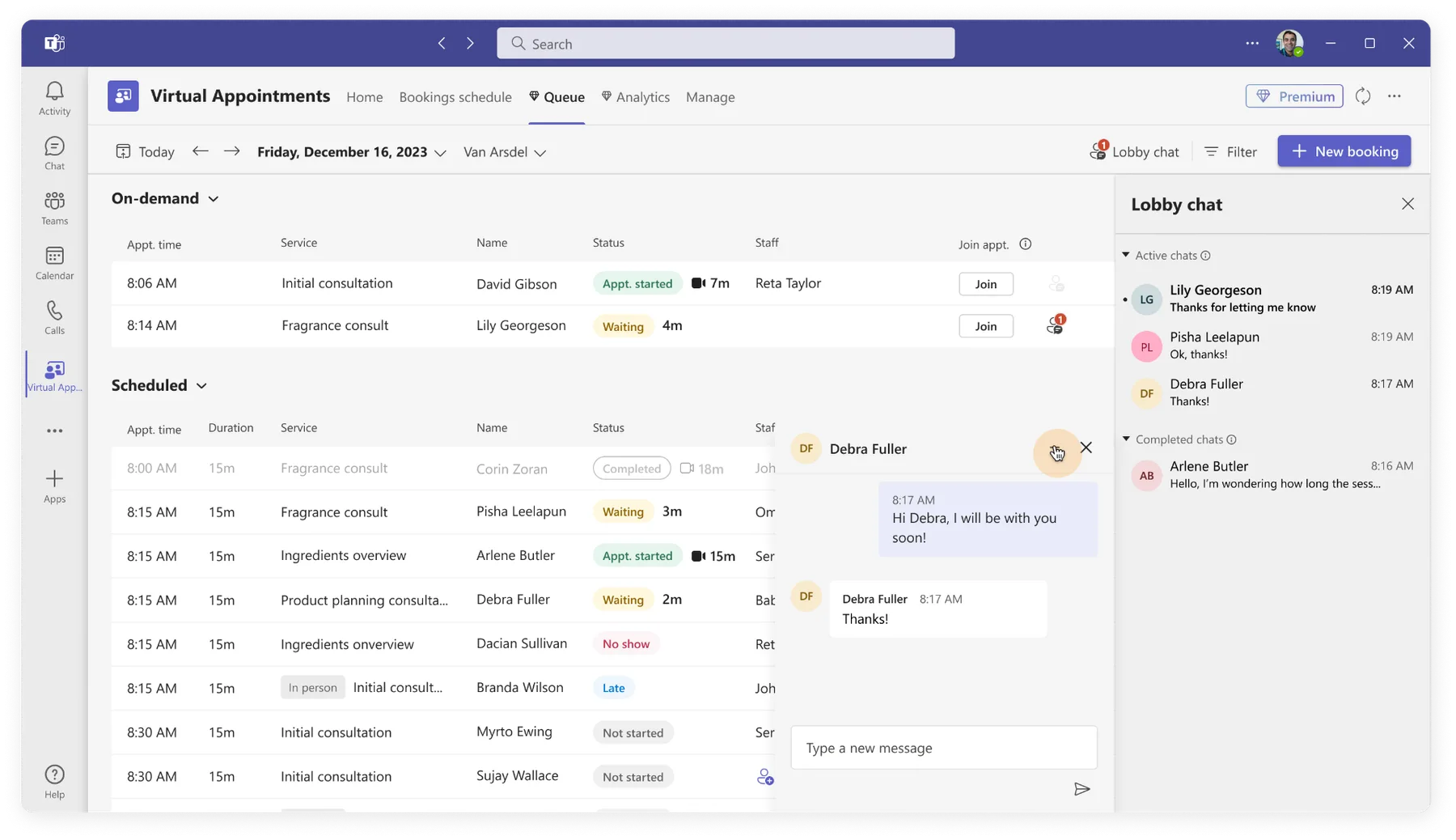Click Join appt. info icon
Screen dimensions: 1456x840
point(1025,244)
